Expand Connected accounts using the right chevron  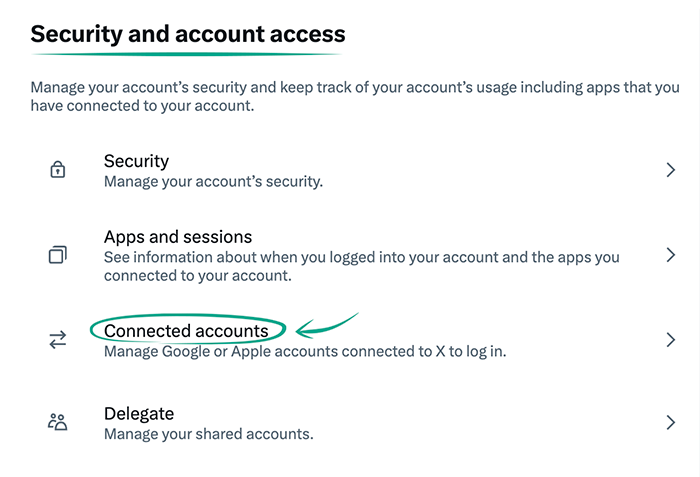(671, 340)
